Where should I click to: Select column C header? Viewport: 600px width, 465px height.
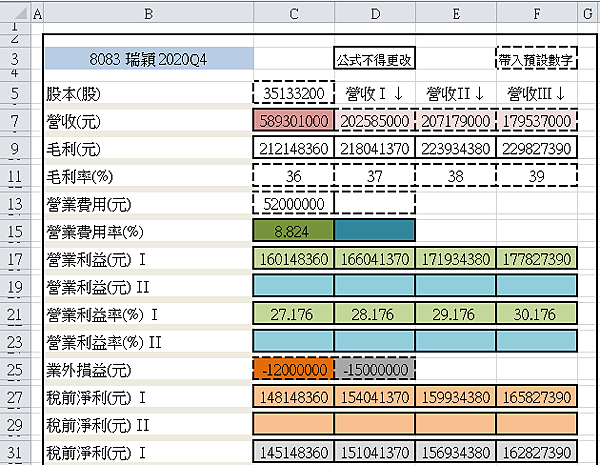tap(293, 13)
